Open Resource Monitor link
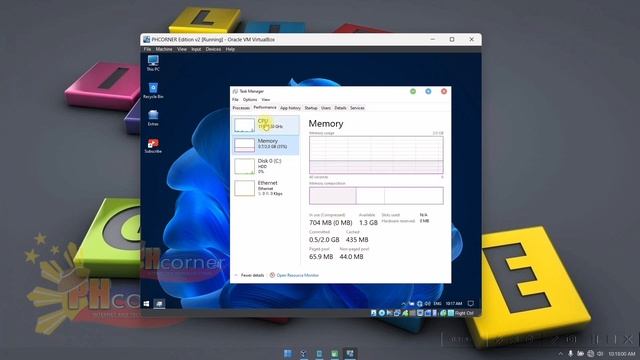This screenshot has width=640, height=360. 298,276
